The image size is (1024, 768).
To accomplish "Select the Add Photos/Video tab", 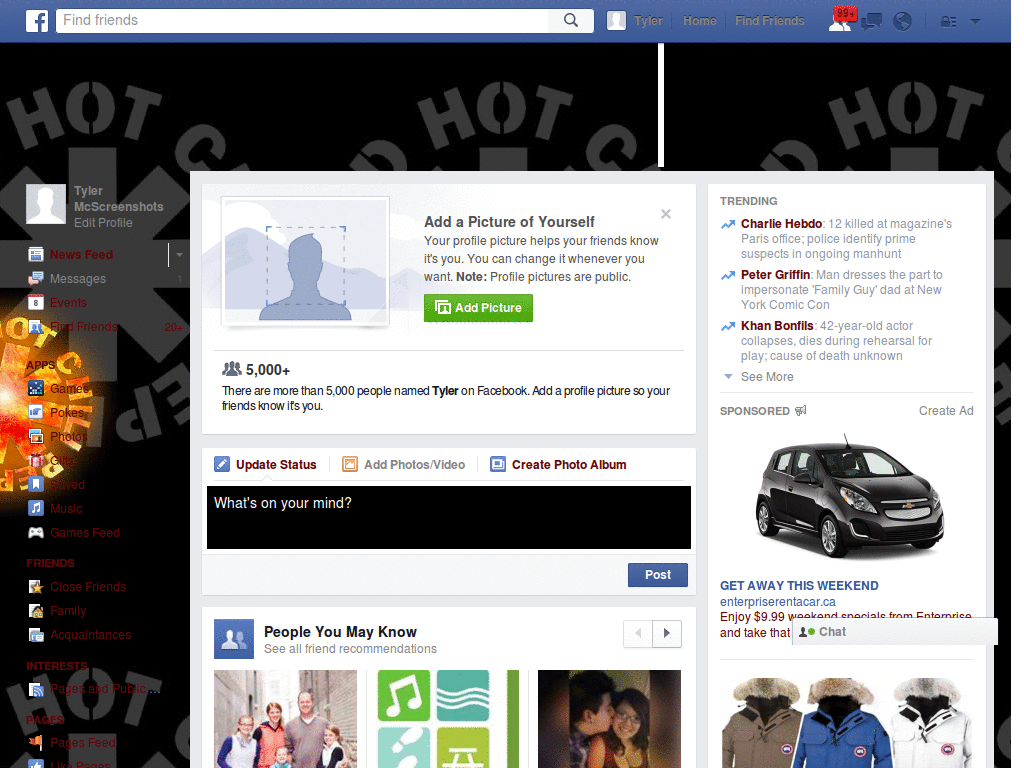I will (x=404, y=464).
